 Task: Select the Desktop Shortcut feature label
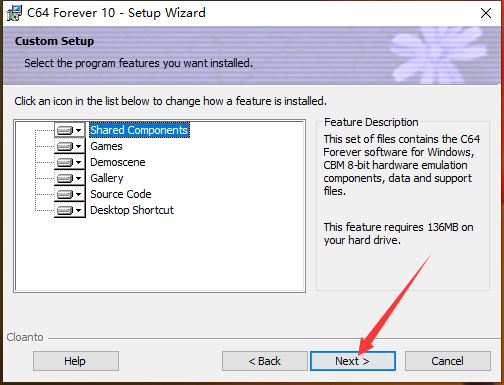coord(132,210)
